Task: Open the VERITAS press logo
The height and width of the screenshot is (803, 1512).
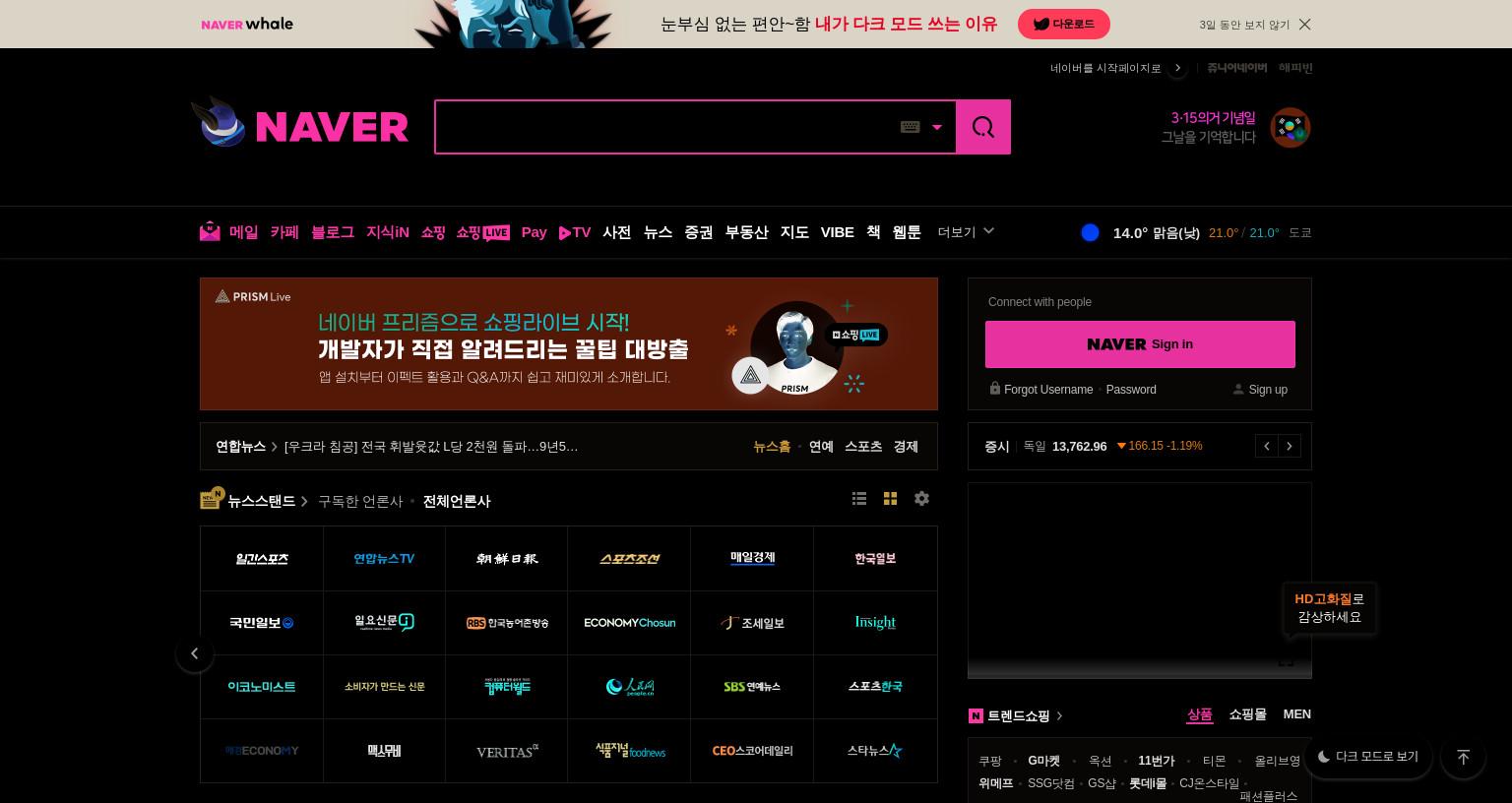Action: point(507,751)
